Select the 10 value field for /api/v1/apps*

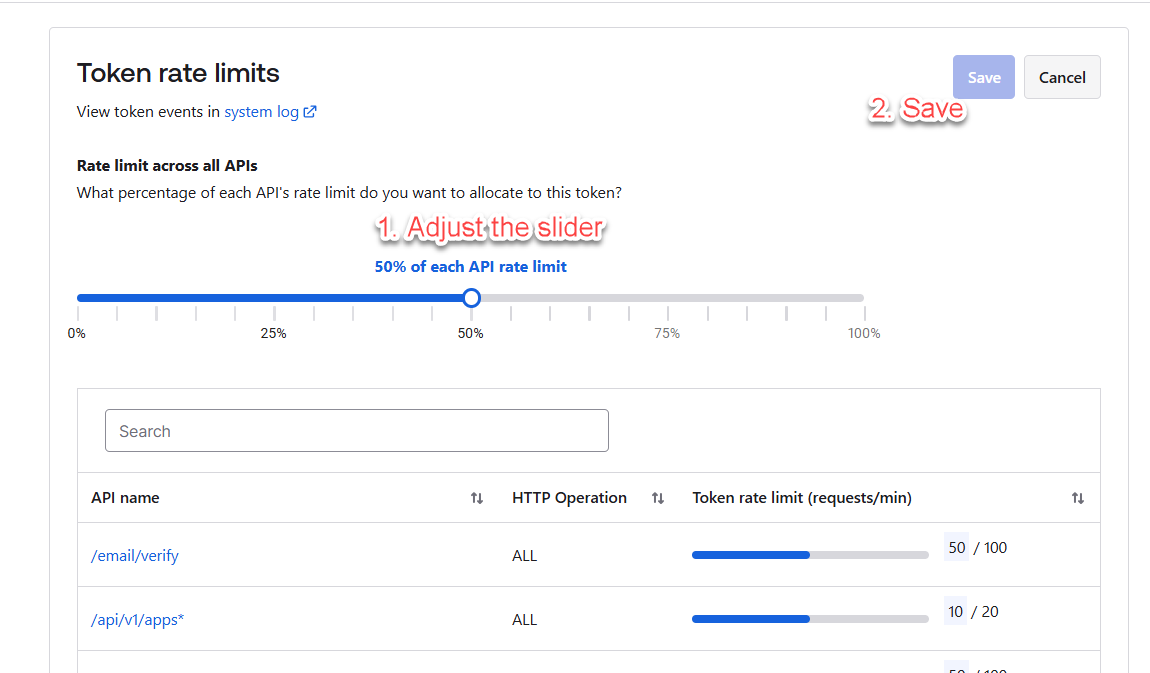pyautogui.click(x=956, y=612)
